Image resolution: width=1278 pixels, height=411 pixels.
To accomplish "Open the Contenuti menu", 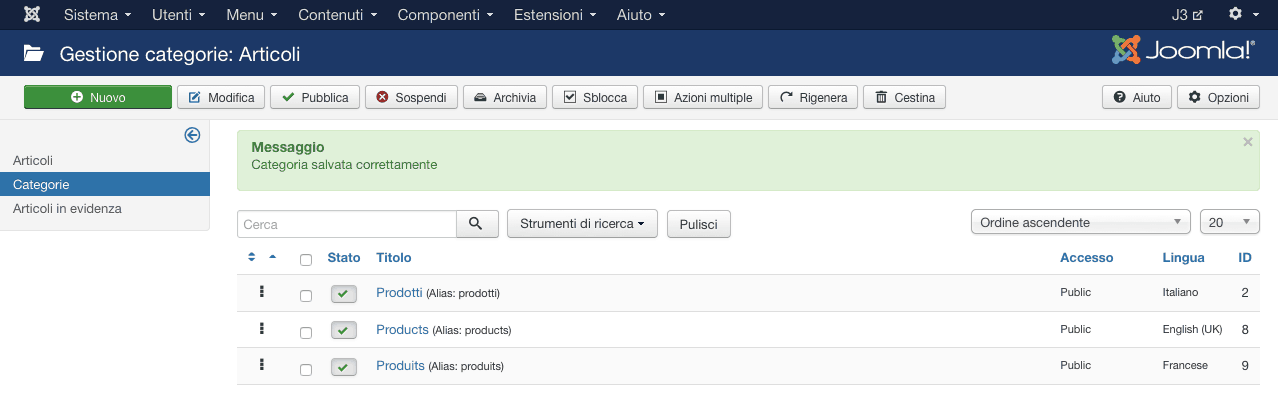I will (x=337, y=15).
